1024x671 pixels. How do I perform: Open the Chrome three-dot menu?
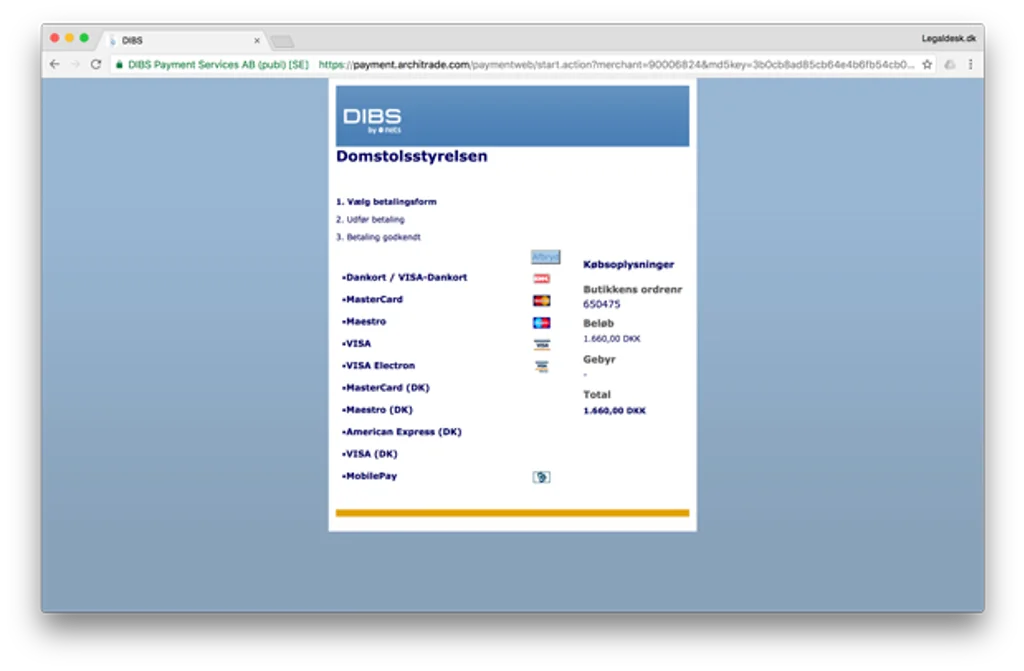[970, 65]
